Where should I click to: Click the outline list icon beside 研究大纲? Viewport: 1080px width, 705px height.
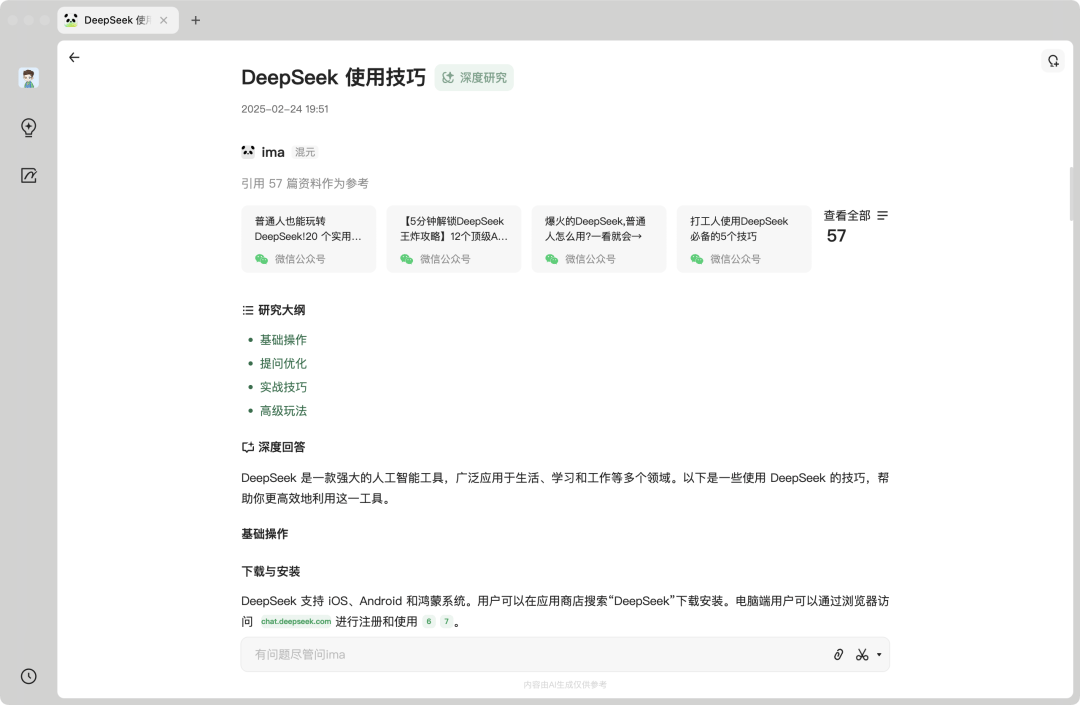pyautogui.click(x=247, y=311)
